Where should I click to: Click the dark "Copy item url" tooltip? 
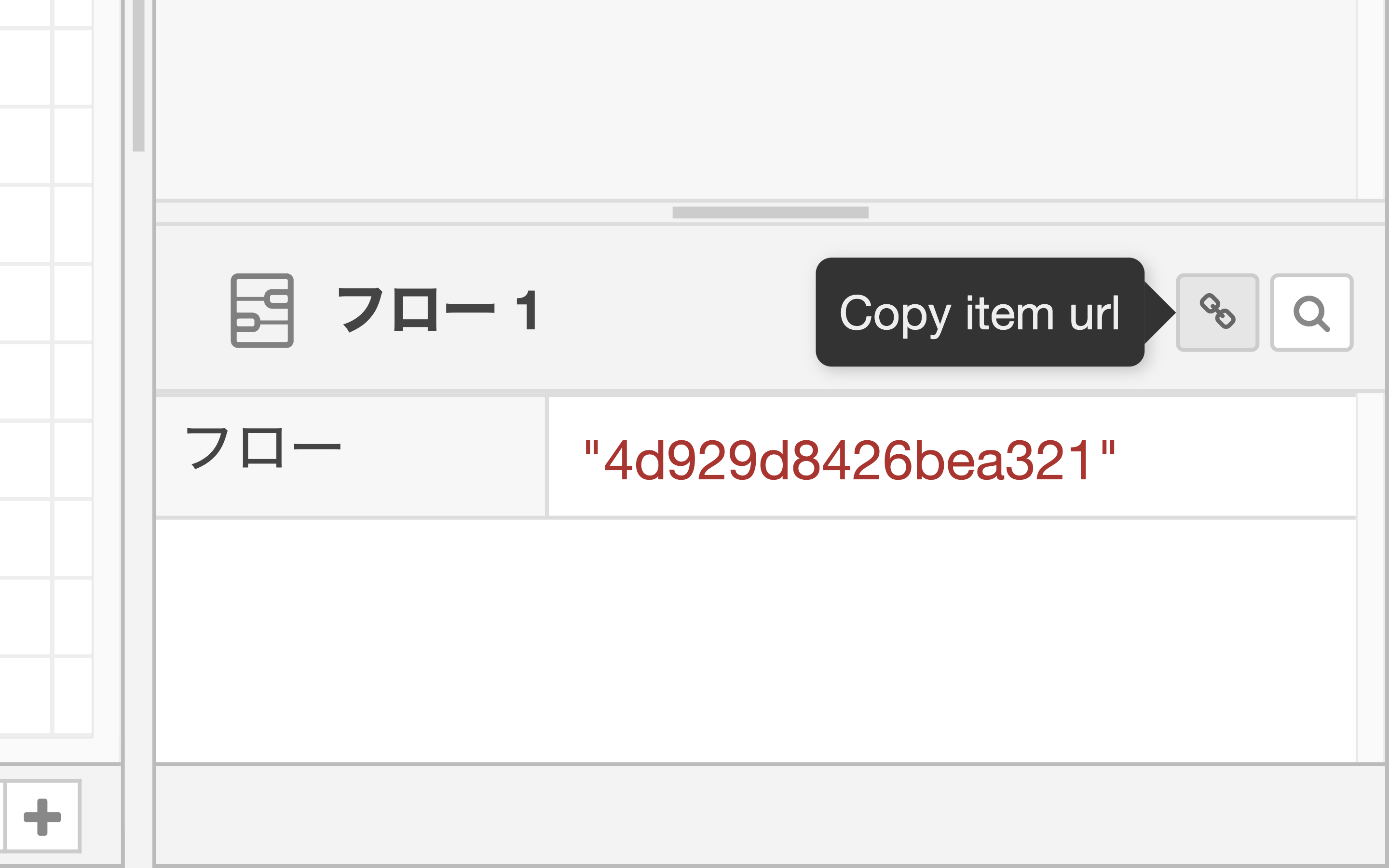click(979, 312)
